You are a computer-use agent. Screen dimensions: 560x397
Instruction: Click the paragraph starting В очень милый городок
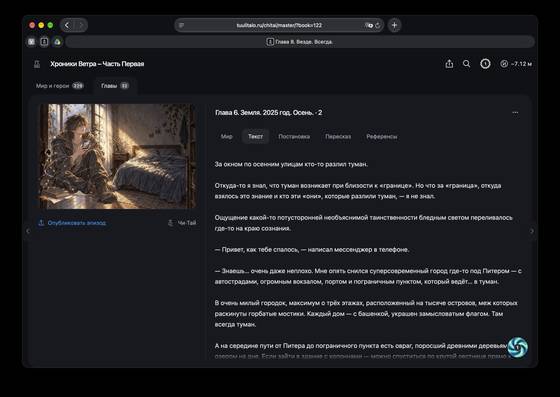(x=366, y=314)
